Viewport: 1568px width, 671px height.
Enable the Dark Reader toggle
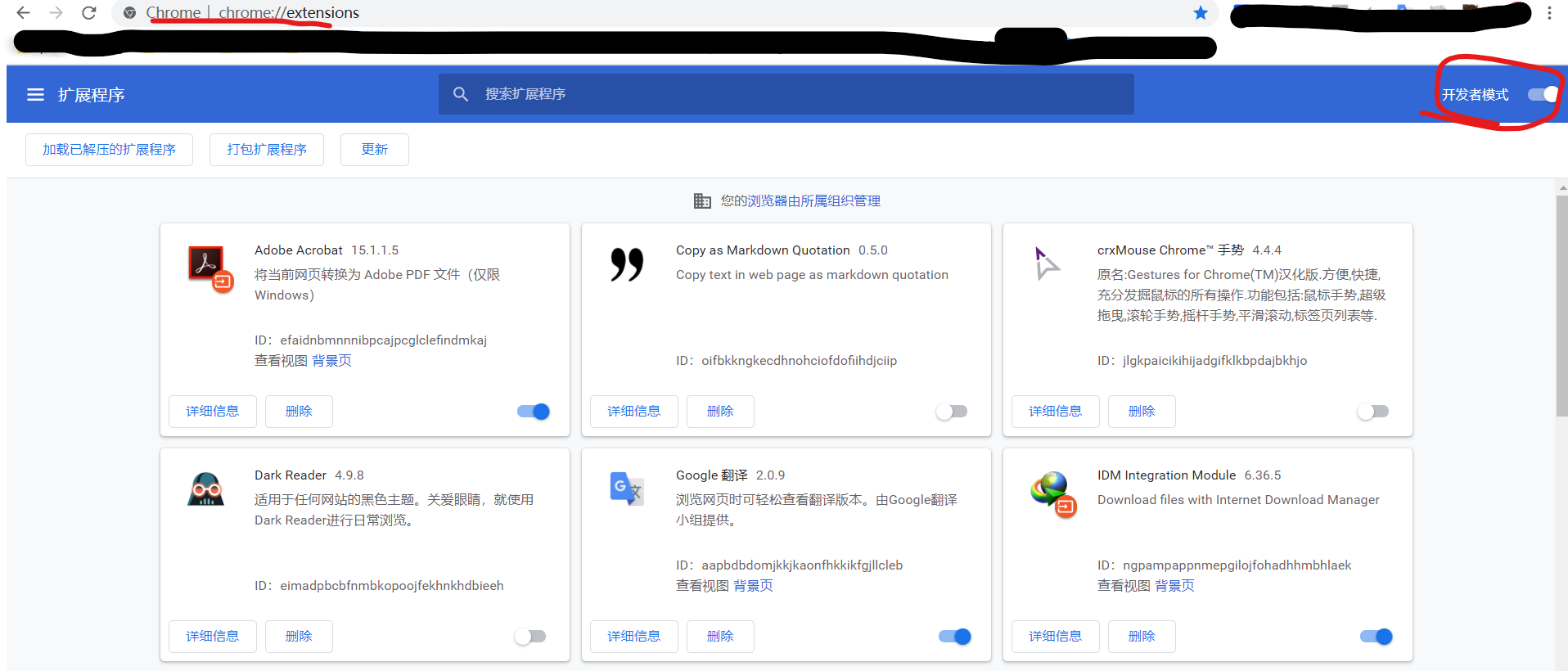click(x=530, y=637)
